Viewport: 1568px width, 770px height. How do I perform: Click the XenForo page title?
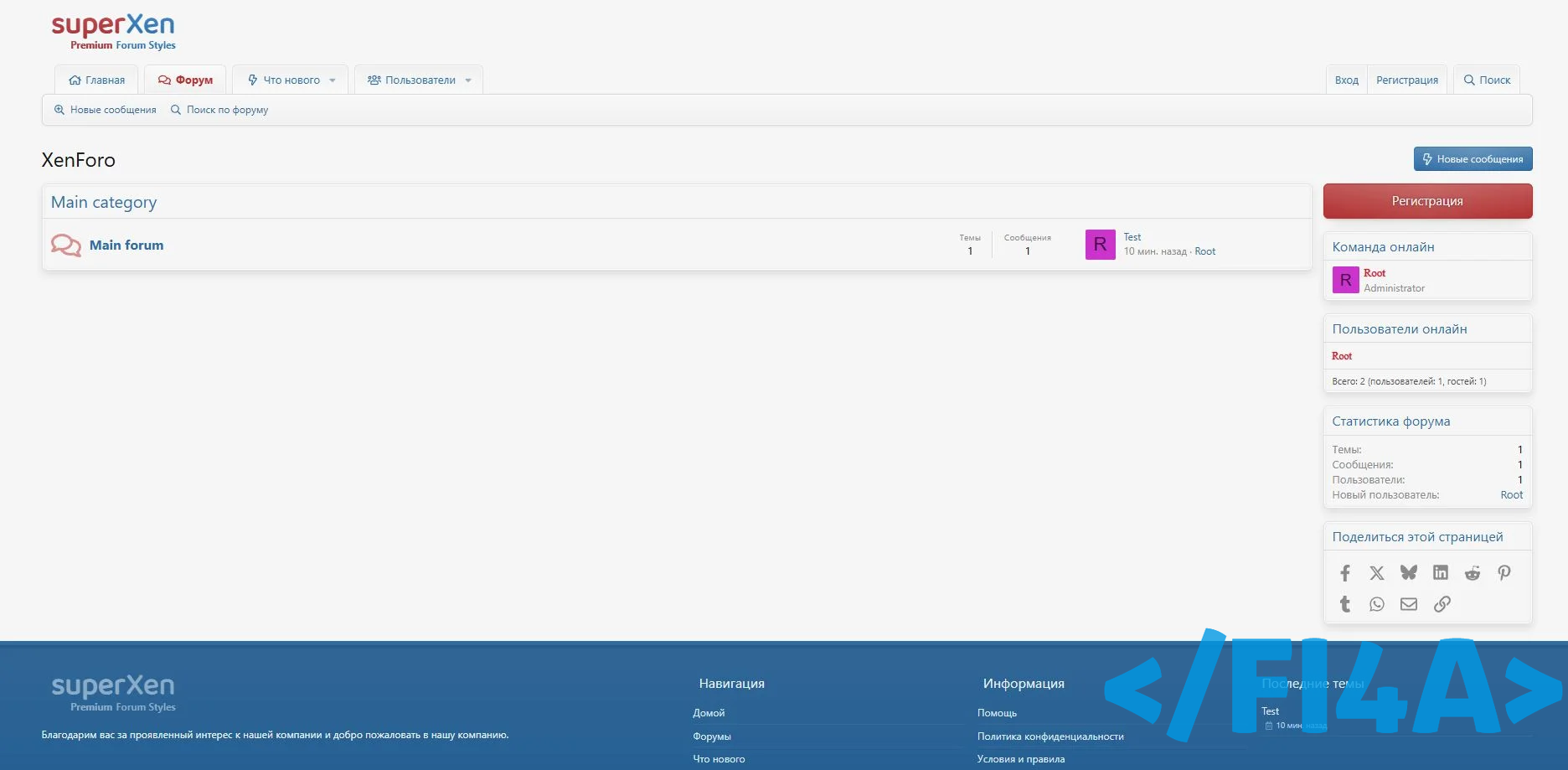pyautogui.click(x=79, y=160)
